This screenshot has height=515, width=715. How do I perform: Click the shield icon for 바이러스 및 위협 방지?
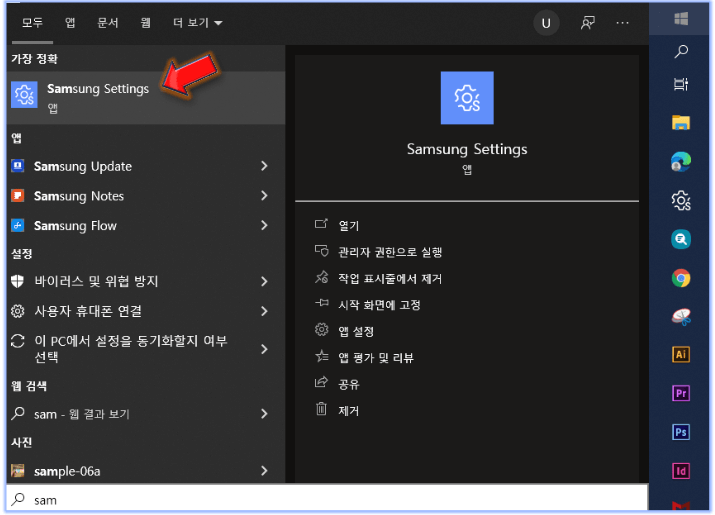[x=18, y=281]
